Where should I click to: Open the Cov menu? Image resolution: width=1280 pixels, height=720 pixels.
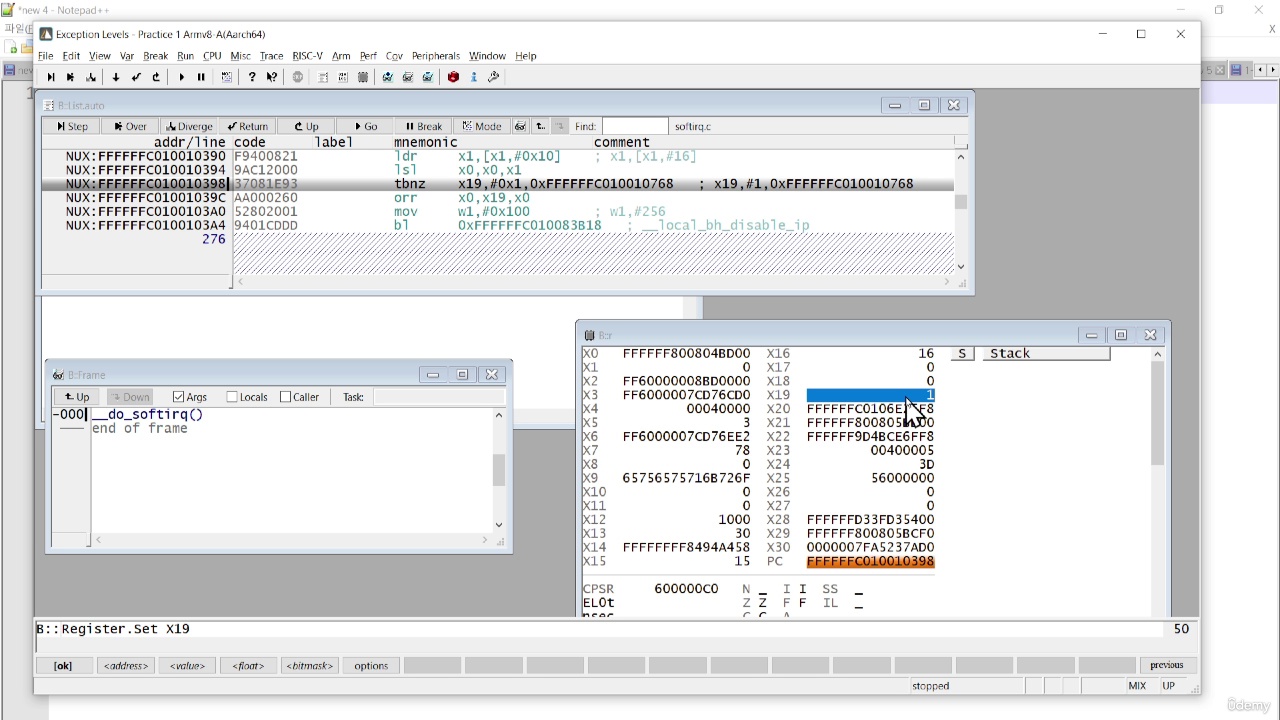[394, 56]
